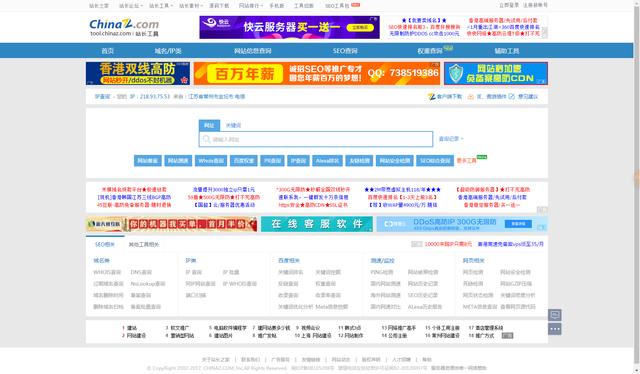The height and width of the screenshot is (374, 640).
Task: Click the 百度权重 quick button
Action: [x=244, y=161]
